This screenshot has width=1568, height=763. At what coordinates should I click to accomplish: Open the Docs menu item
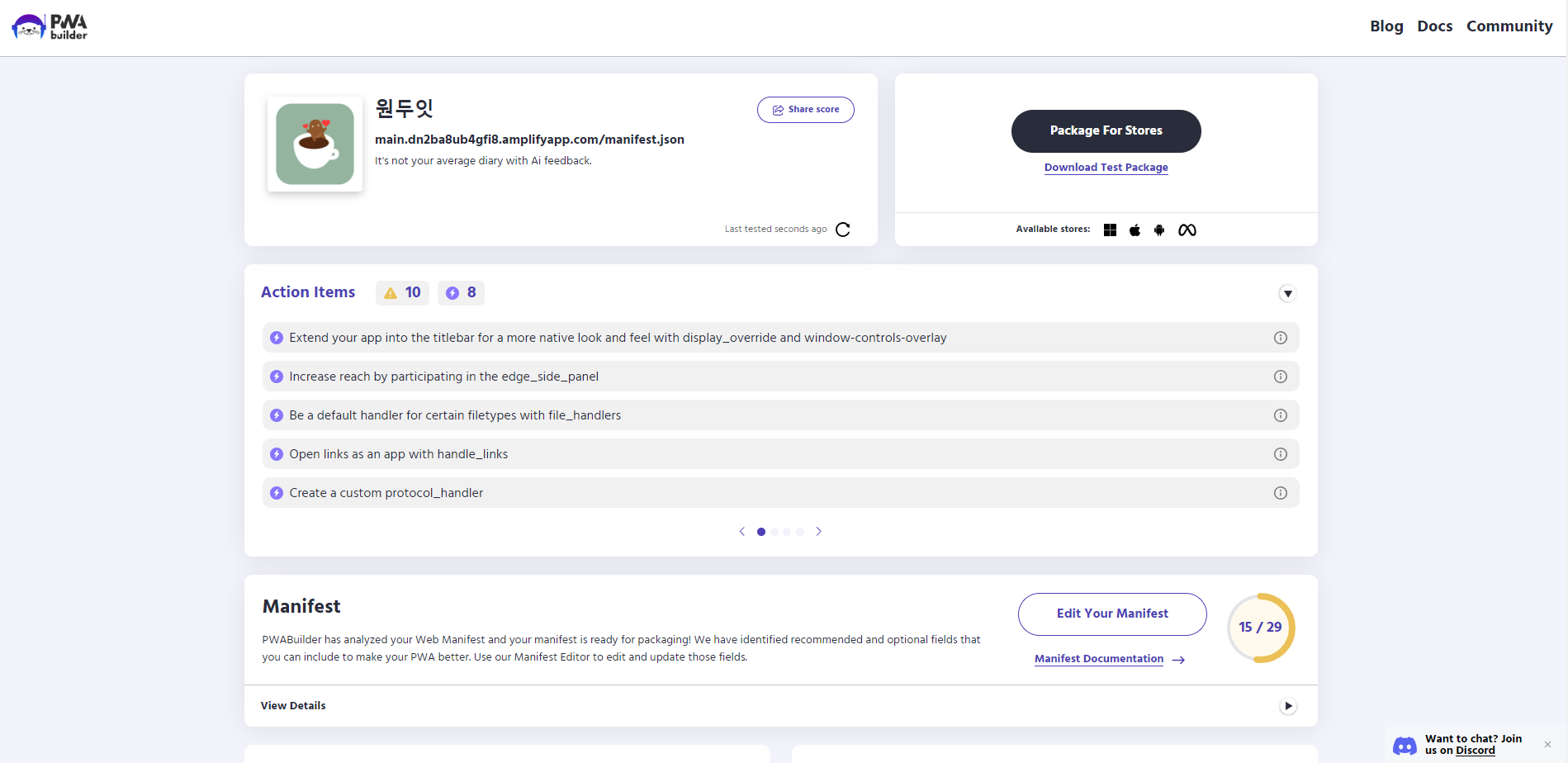pos(1434,26)
